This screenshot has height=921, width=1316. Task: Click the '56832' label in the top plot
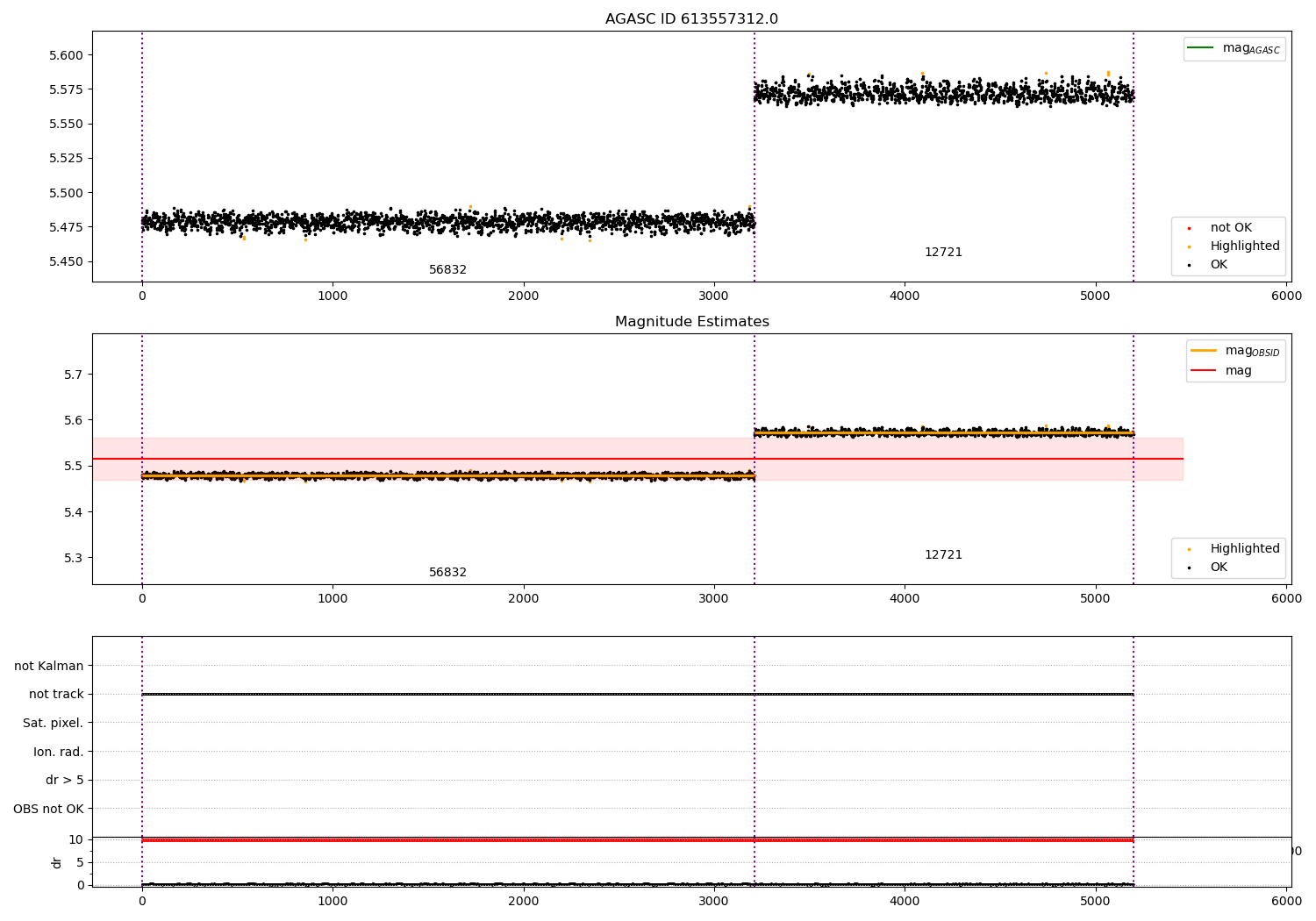point(447,269)
